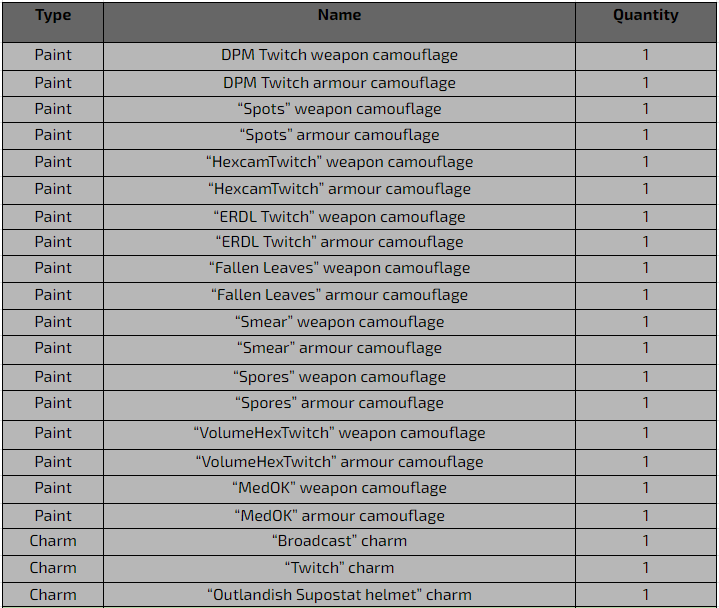Viewport: 719px width, 608px height.
Task: Select DPM Twitch armour camouflage cell
Action: (339, 83)
